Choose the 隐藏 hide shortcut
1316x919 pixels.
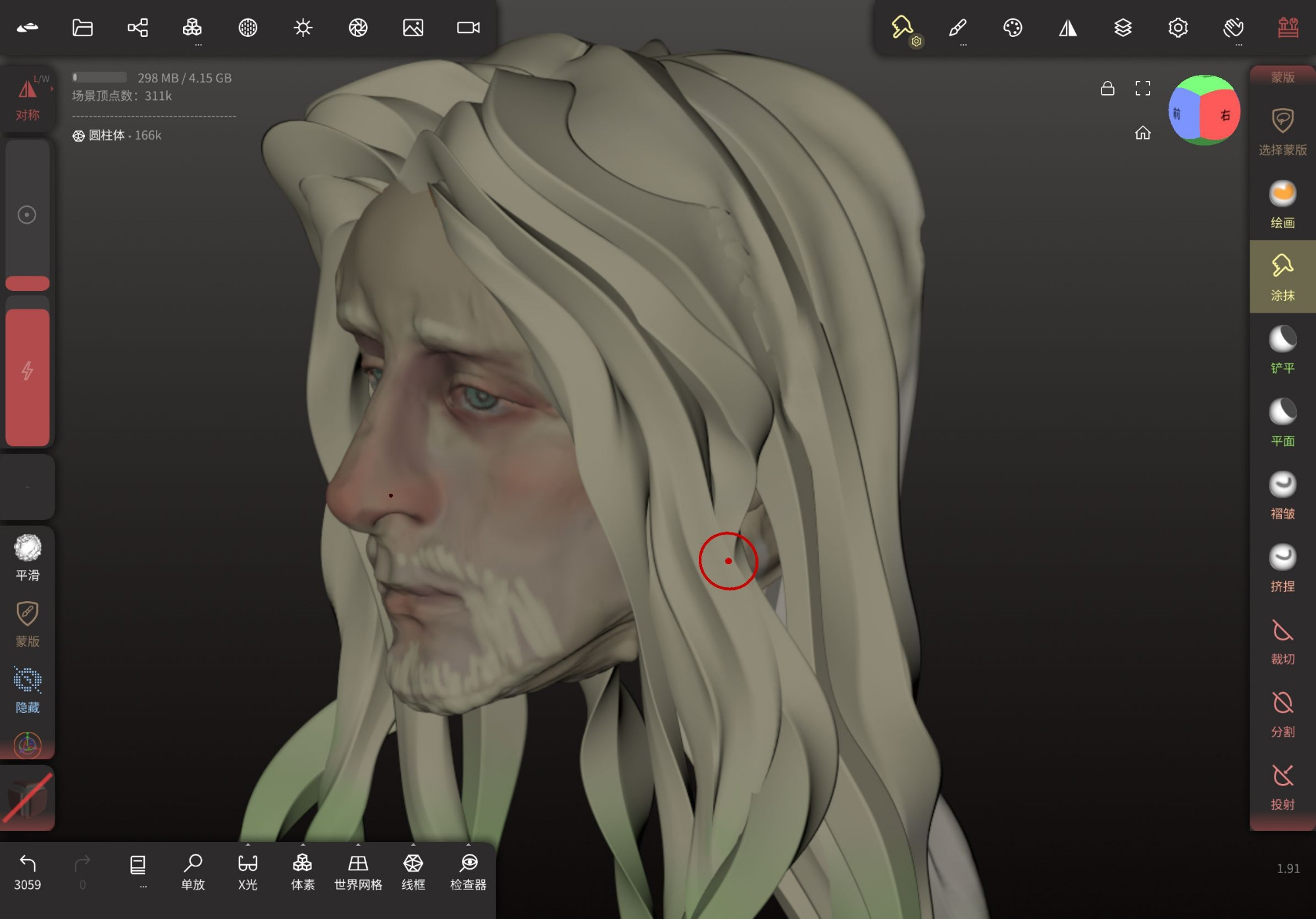pyautogui.click(x=28, y=690)
